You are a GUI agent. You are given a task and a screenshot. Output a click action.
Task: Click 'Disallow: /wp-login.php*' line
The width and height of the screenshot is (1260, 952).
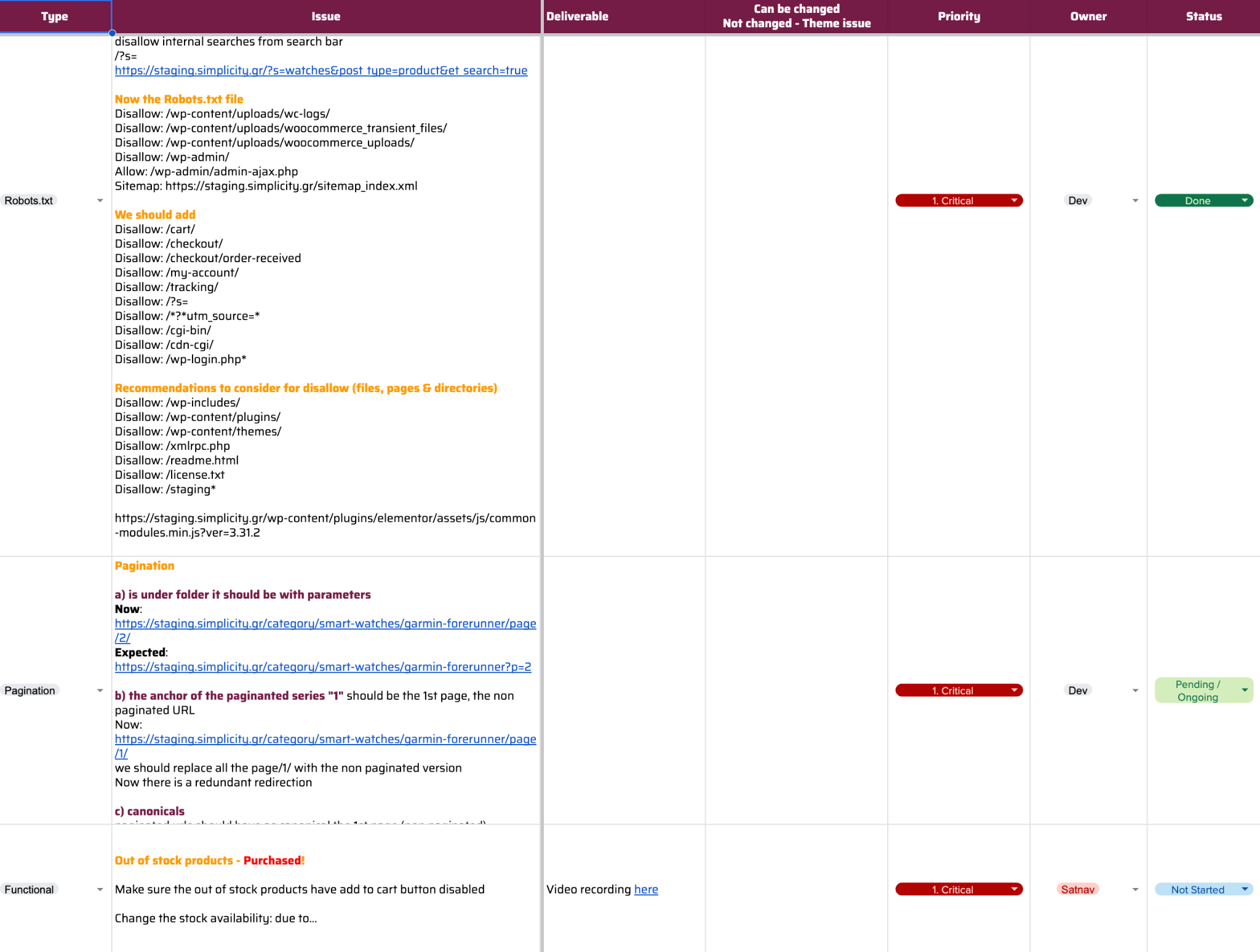[180, 359]
